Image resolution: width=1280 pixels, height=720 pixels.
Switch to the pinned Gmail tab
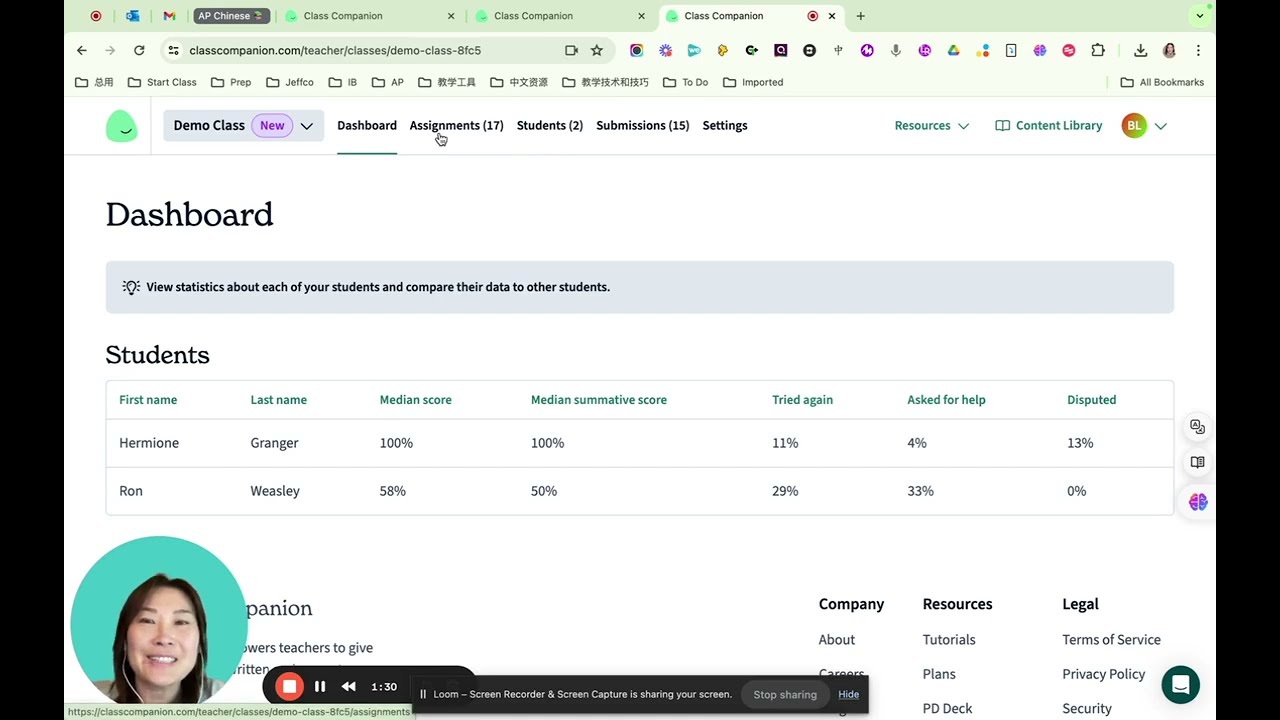point(169,16)
